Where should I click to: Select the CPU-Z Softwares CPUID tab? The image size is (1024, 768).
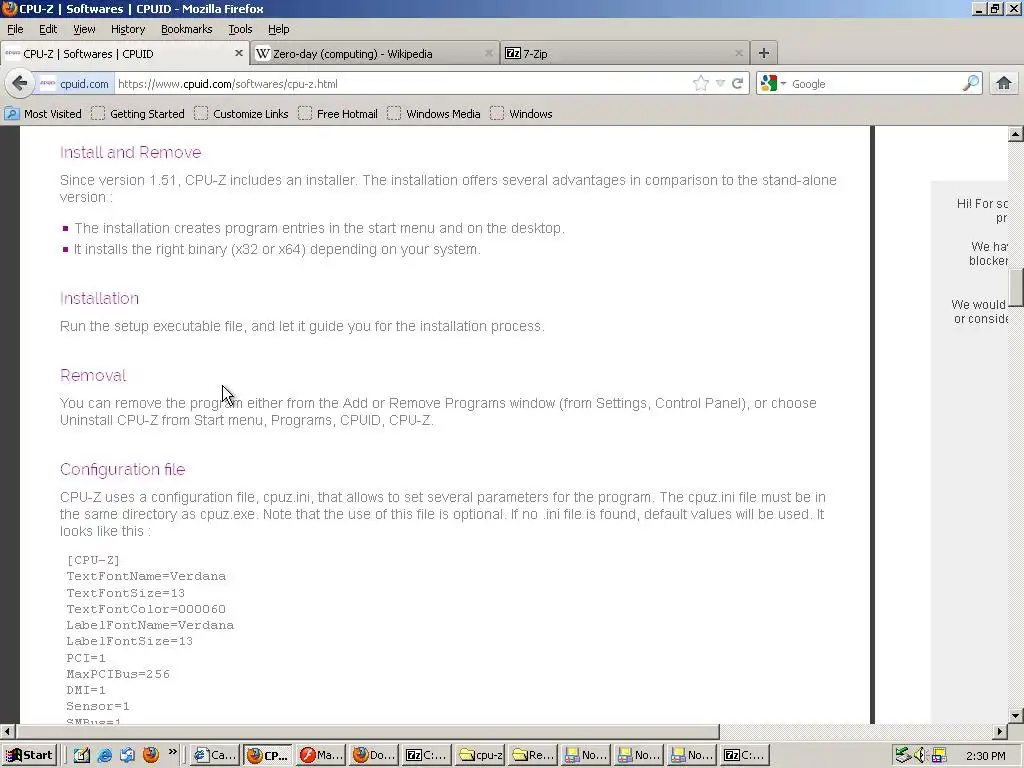click(124, 54)
